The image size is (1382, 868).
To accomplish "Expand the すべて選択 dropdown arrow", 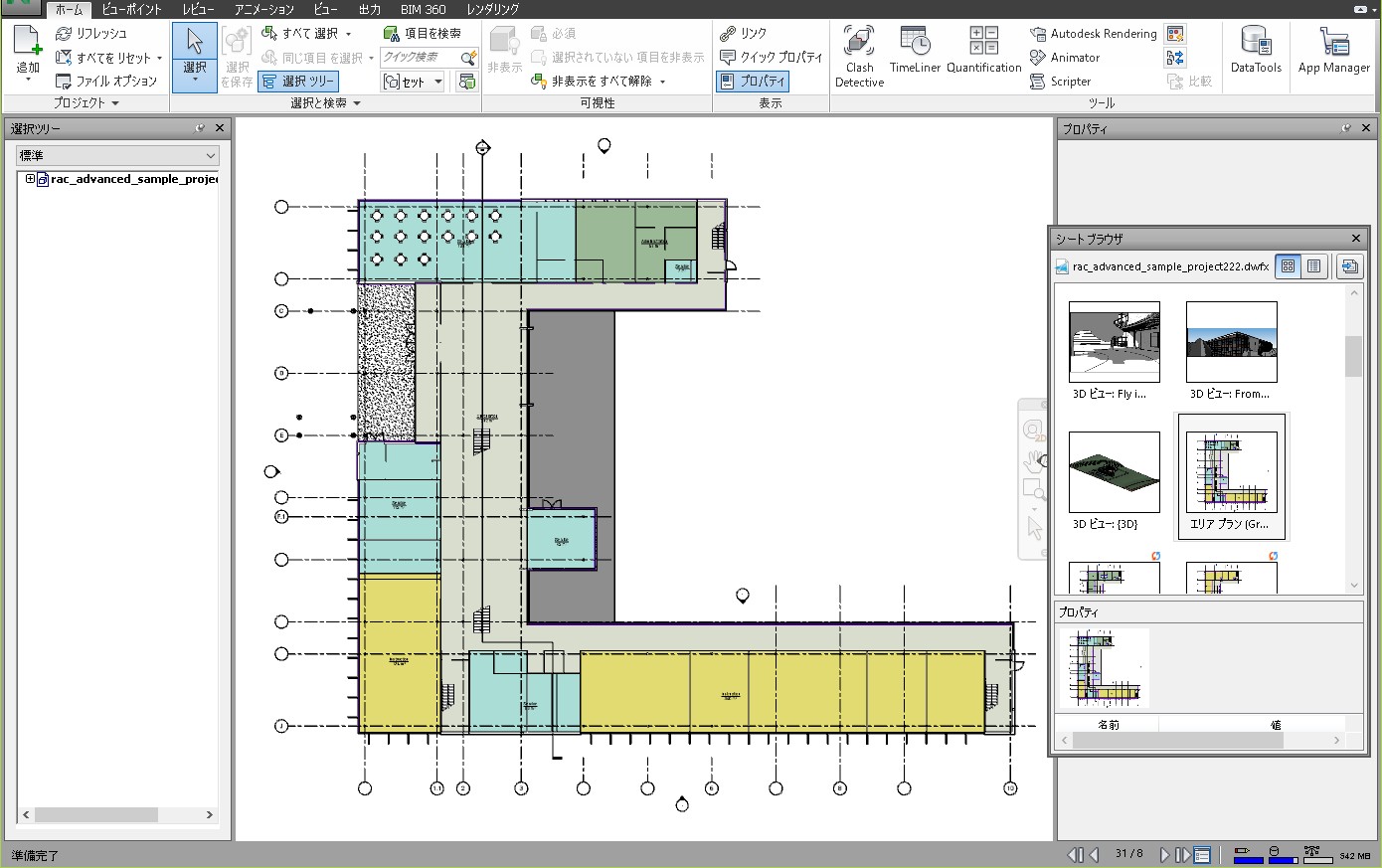I will coord(346,33).
